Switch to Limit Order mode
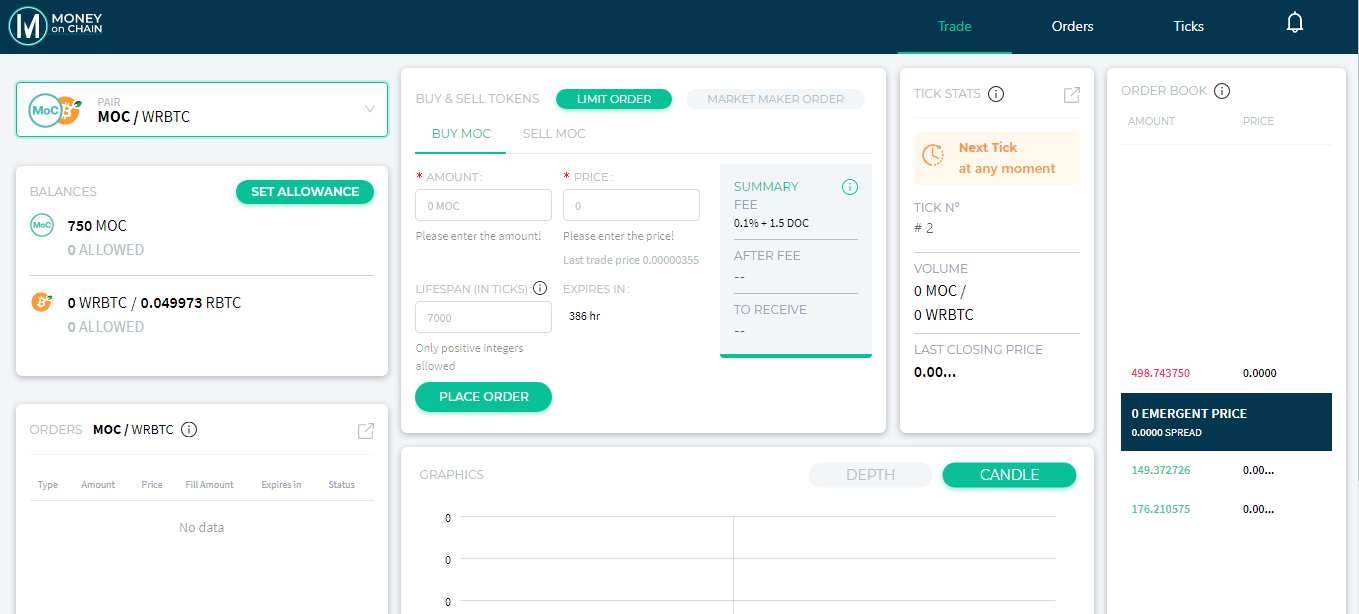The height and width of the screenshot is (614, 1359). (614, 99)
